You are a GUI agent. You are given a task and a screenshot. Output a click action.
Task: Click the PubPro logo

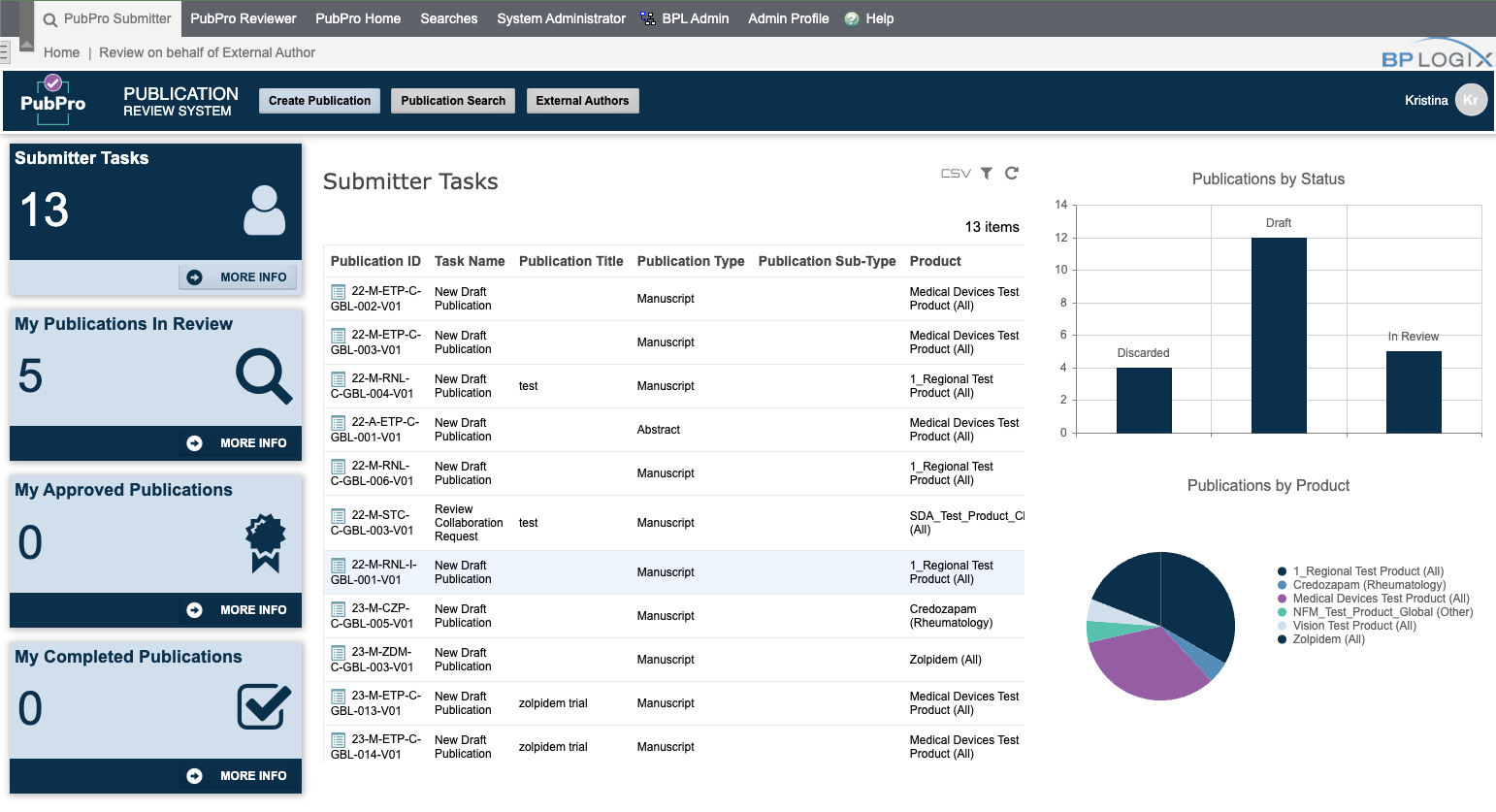52,100
